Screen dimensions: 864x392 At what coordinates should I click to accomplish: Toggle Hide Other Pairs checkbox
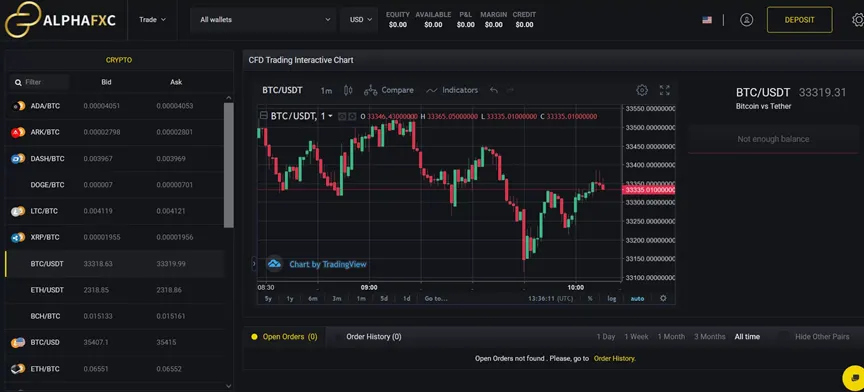(783, 336)
